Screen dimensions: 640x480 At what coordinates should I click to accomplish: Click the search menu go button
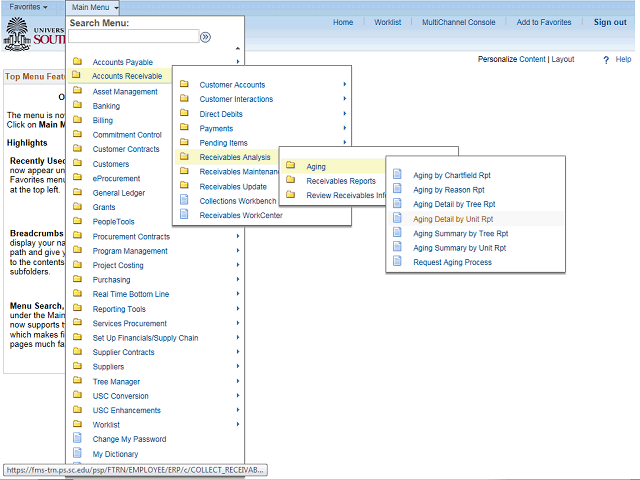205,37
